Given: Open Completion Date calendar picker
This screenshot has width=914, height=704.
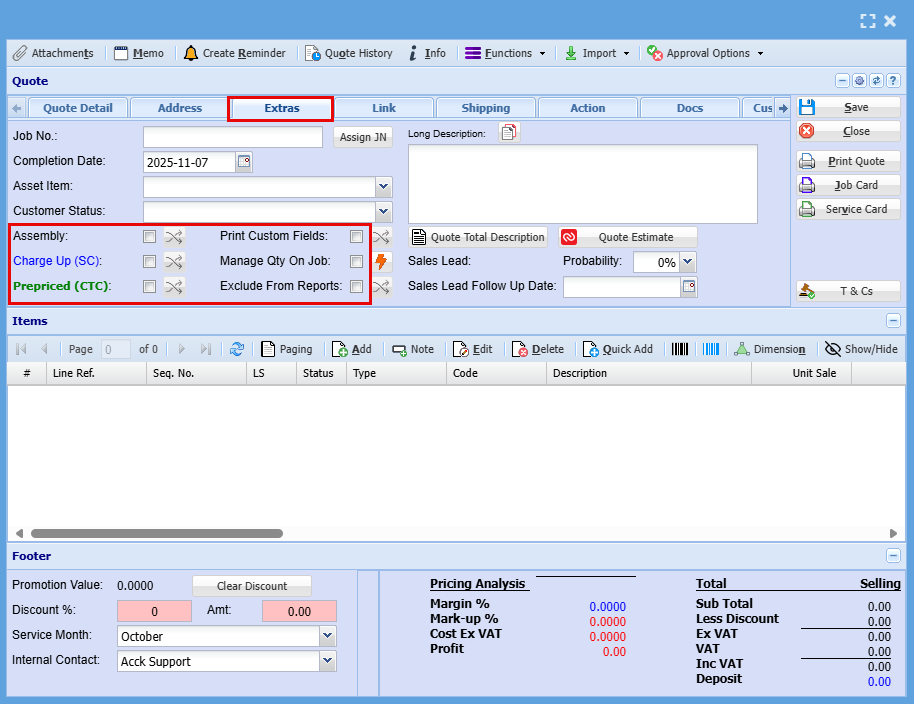Looking at the screenshot, I should pos(244,162).
